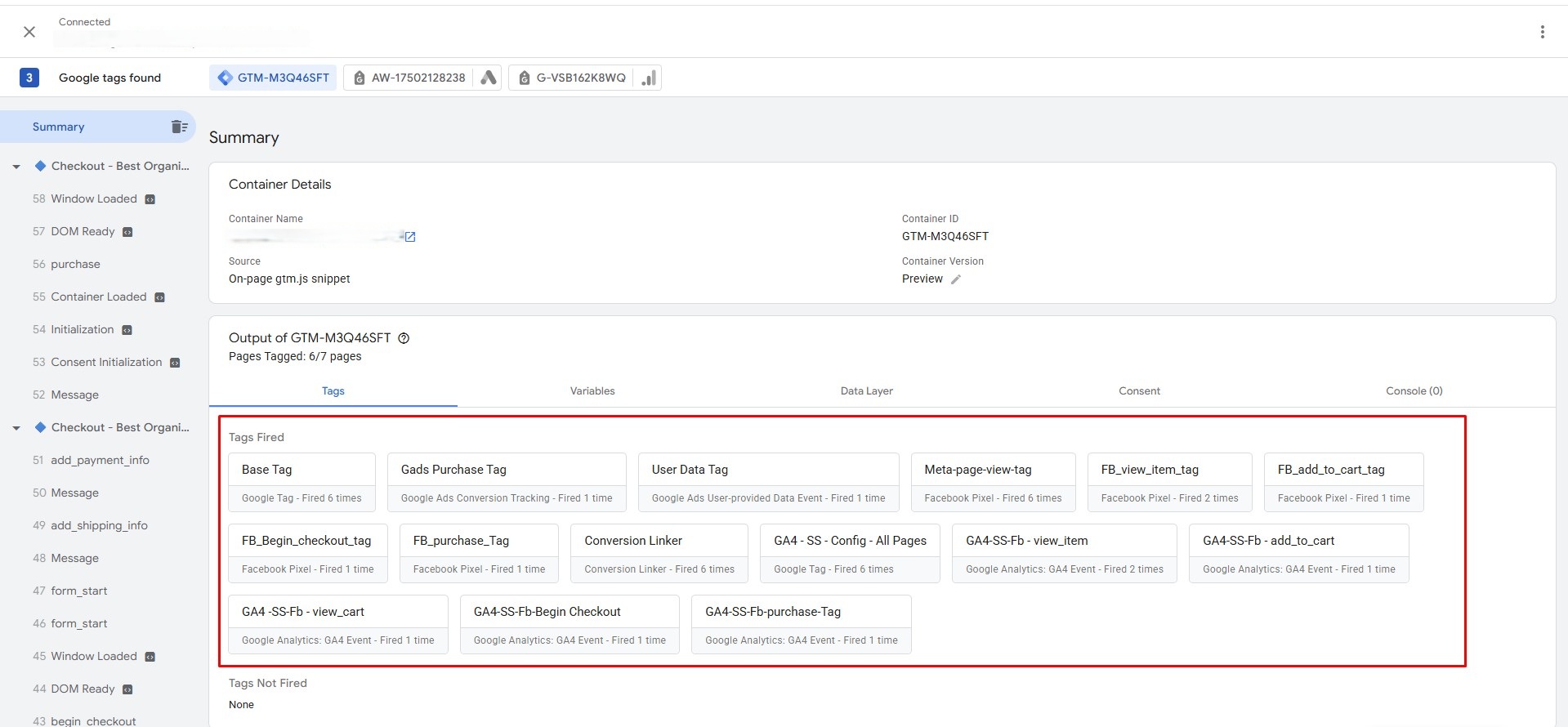
Task: Switch to the Variables tab
Action: click(592, 390)
